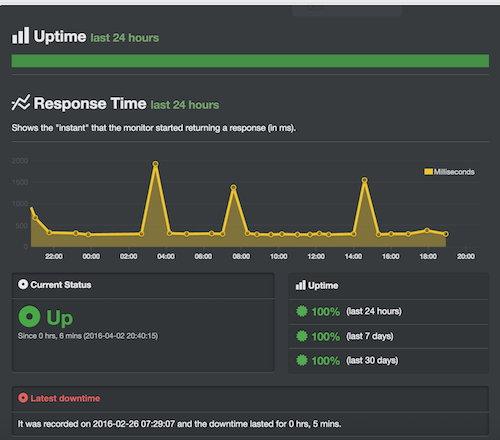Screen dimensions: 500x440
Task: Click the peak data point near 08:00
Action: [233, 188]
